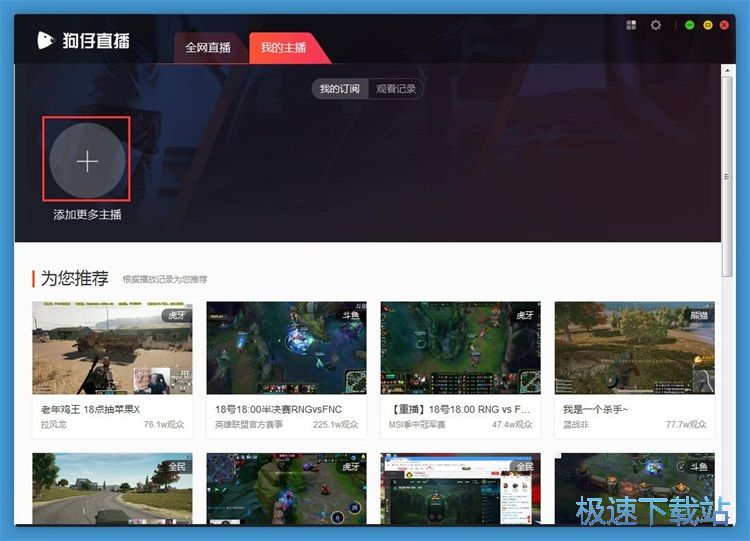
Task: Open the grid layout icon in title bar
Action: click(631, 25)
